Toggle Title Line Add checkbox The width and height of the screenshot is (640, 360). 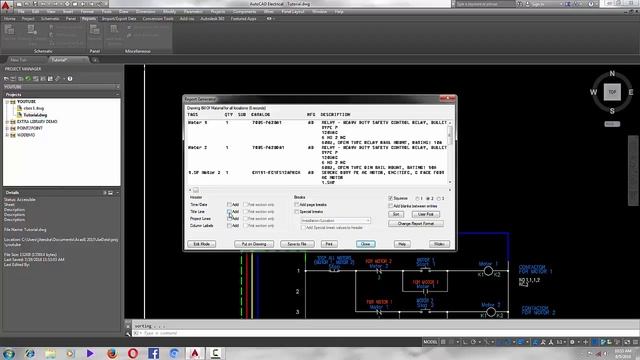(x=229, y=211)
